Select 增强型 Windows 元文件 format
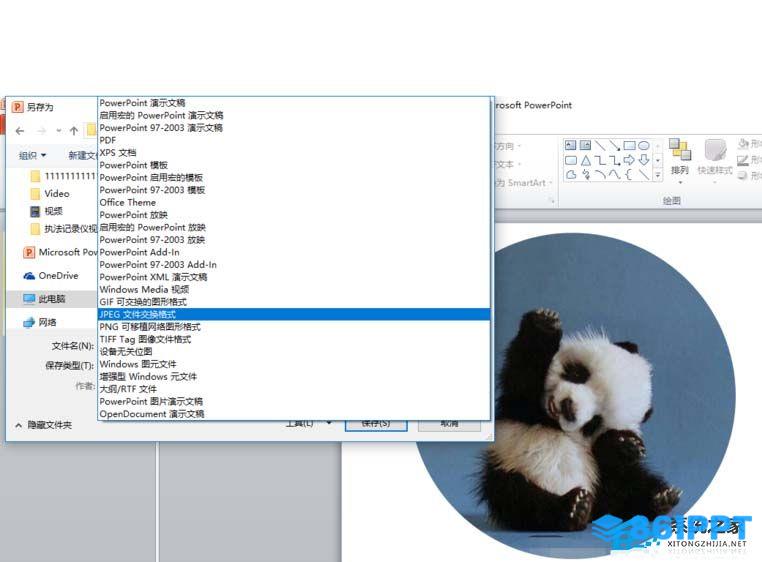 pyautogui.click(x=294, y=377)
